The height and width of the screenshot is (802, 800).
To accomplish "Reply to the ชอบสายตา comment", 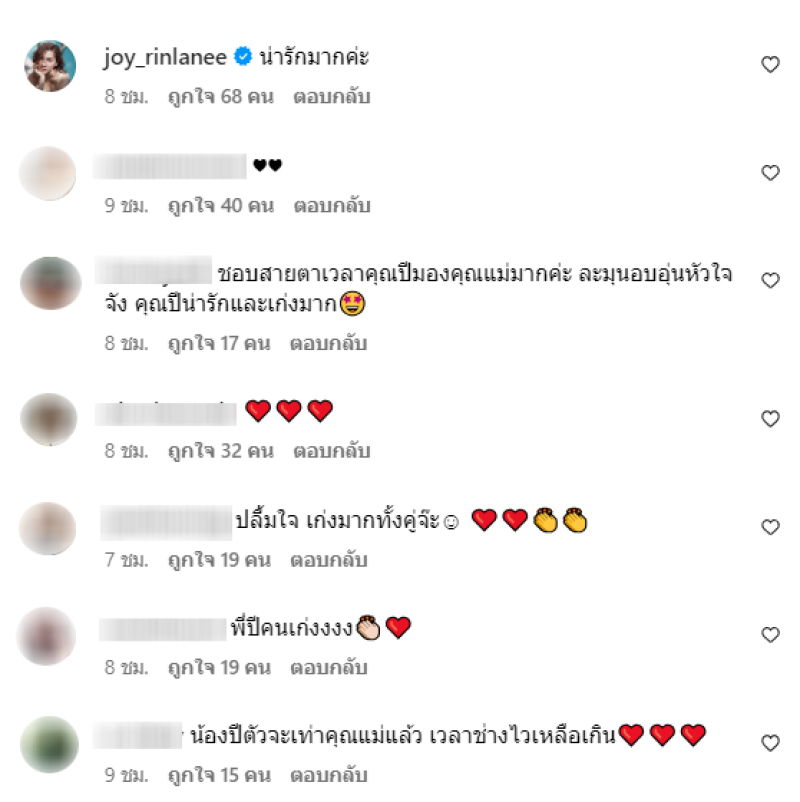I will [x=328, y=343].
